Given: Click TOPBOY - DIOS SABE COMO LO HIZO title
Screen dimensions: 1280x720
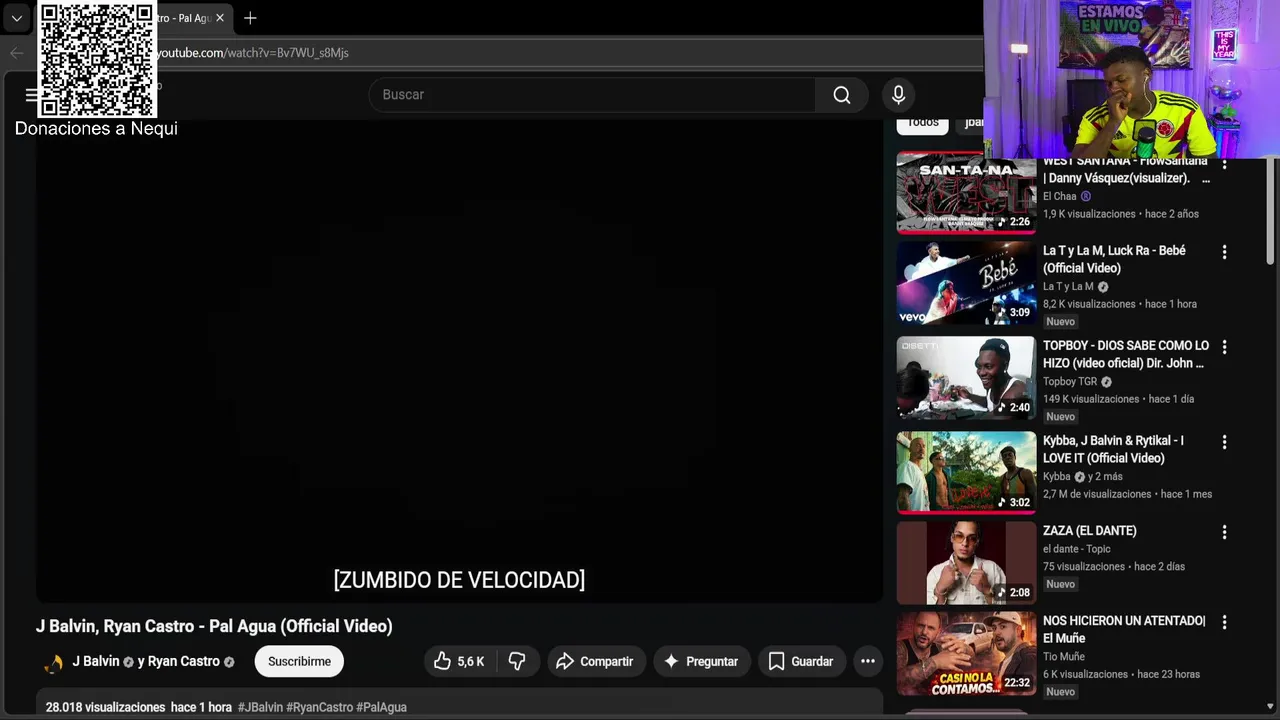Looking at the screenshot, I should coord(1126,354).
